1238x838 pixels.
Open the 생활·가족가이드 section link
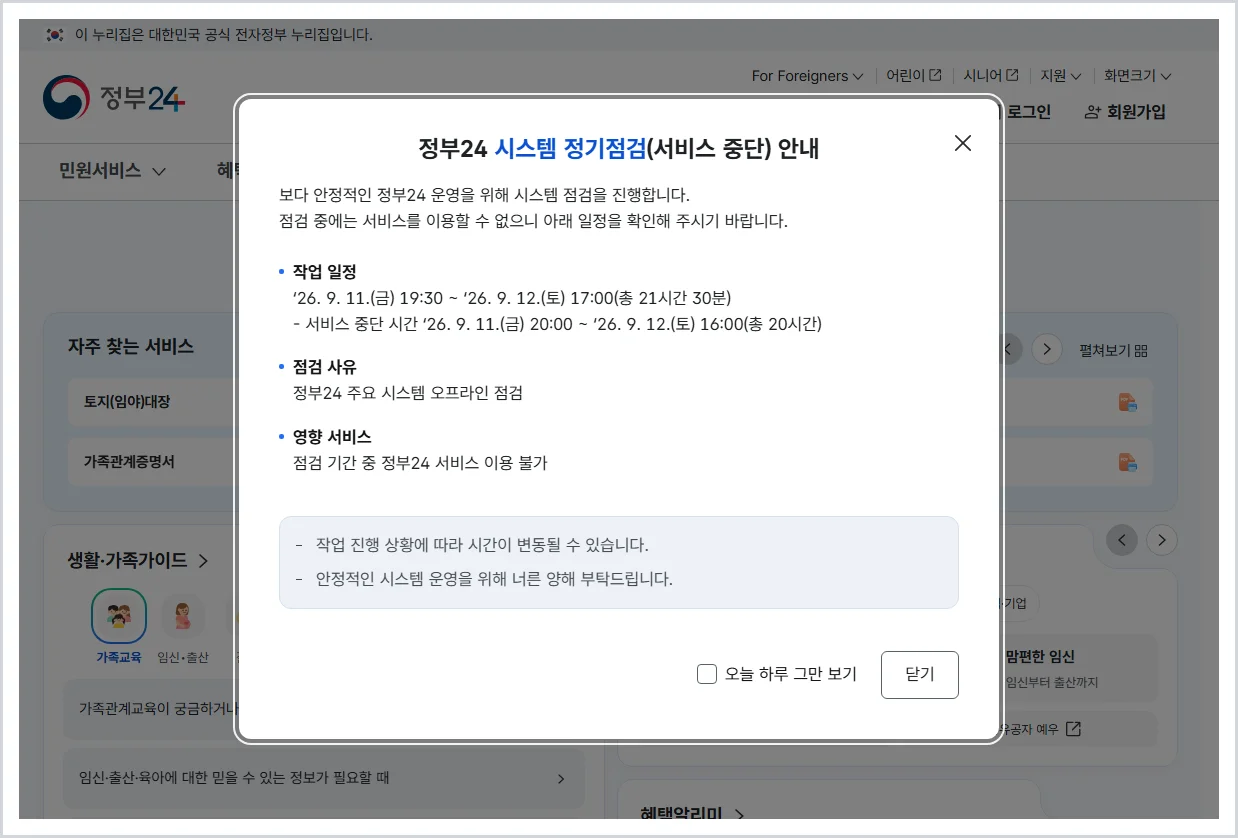coord(138,560)
